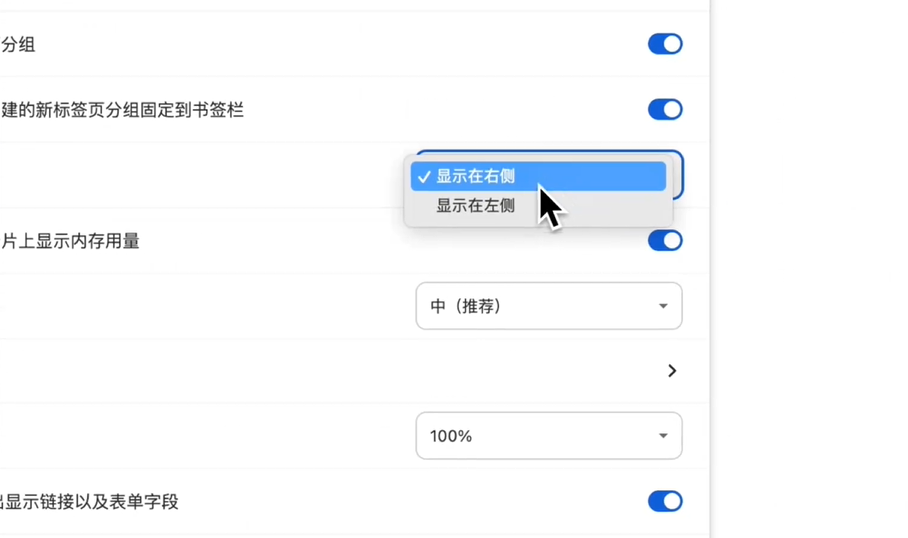Open the 100% zoom dropdown

pyautogui.click(x=549, y=435)
